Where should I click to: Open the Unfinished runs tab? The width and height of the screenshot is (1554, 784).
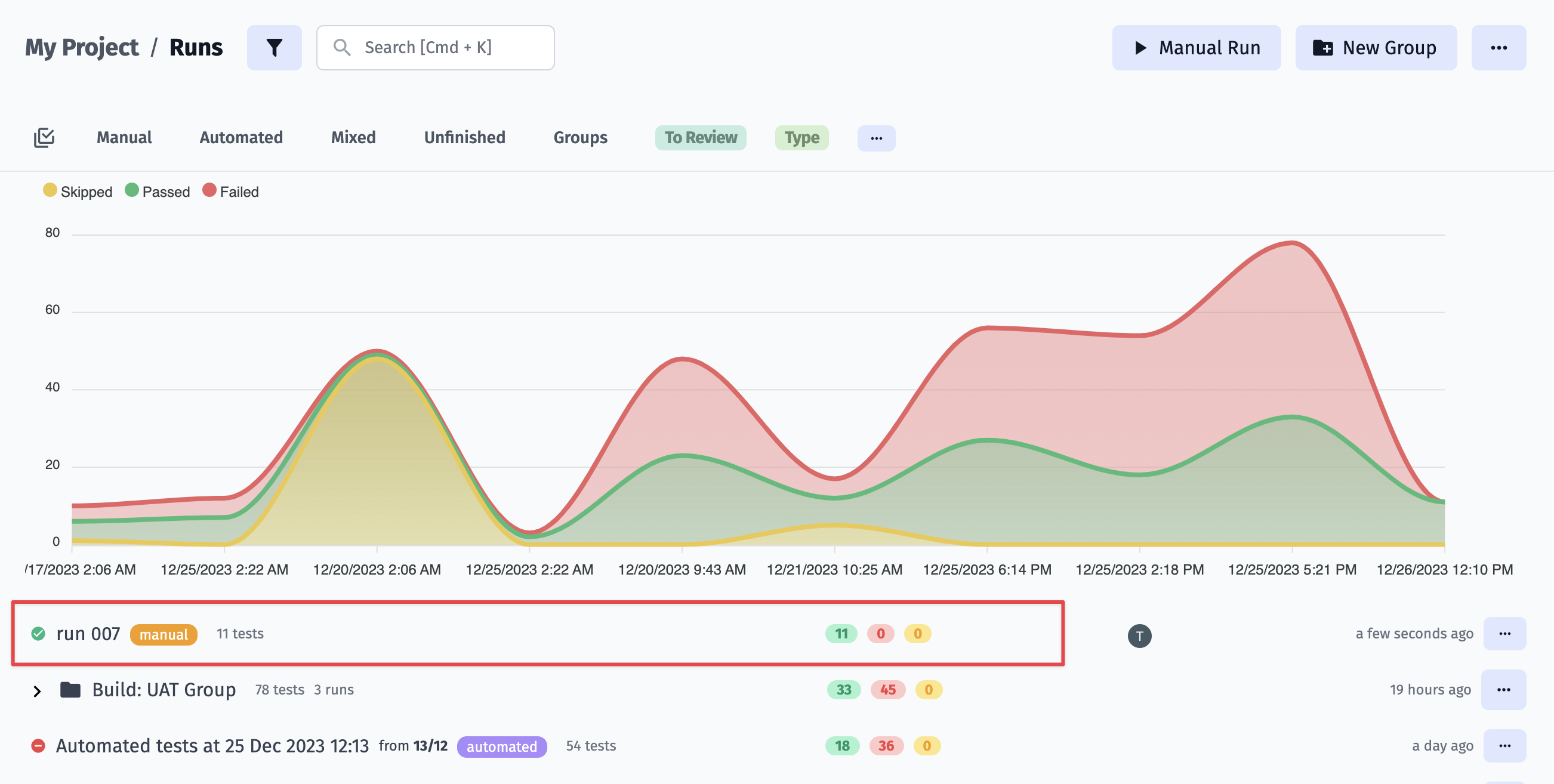(x=464, y=138)
